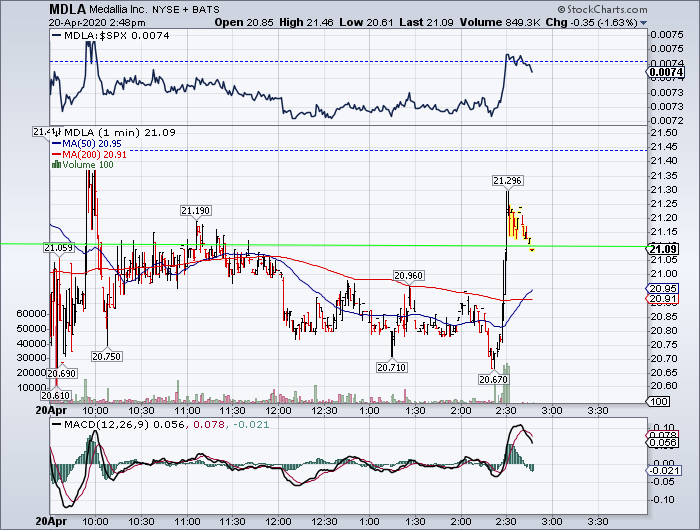The image size is (700, 530).
Task: Click the volume 100 axis tag
Action: coord(658,401)
